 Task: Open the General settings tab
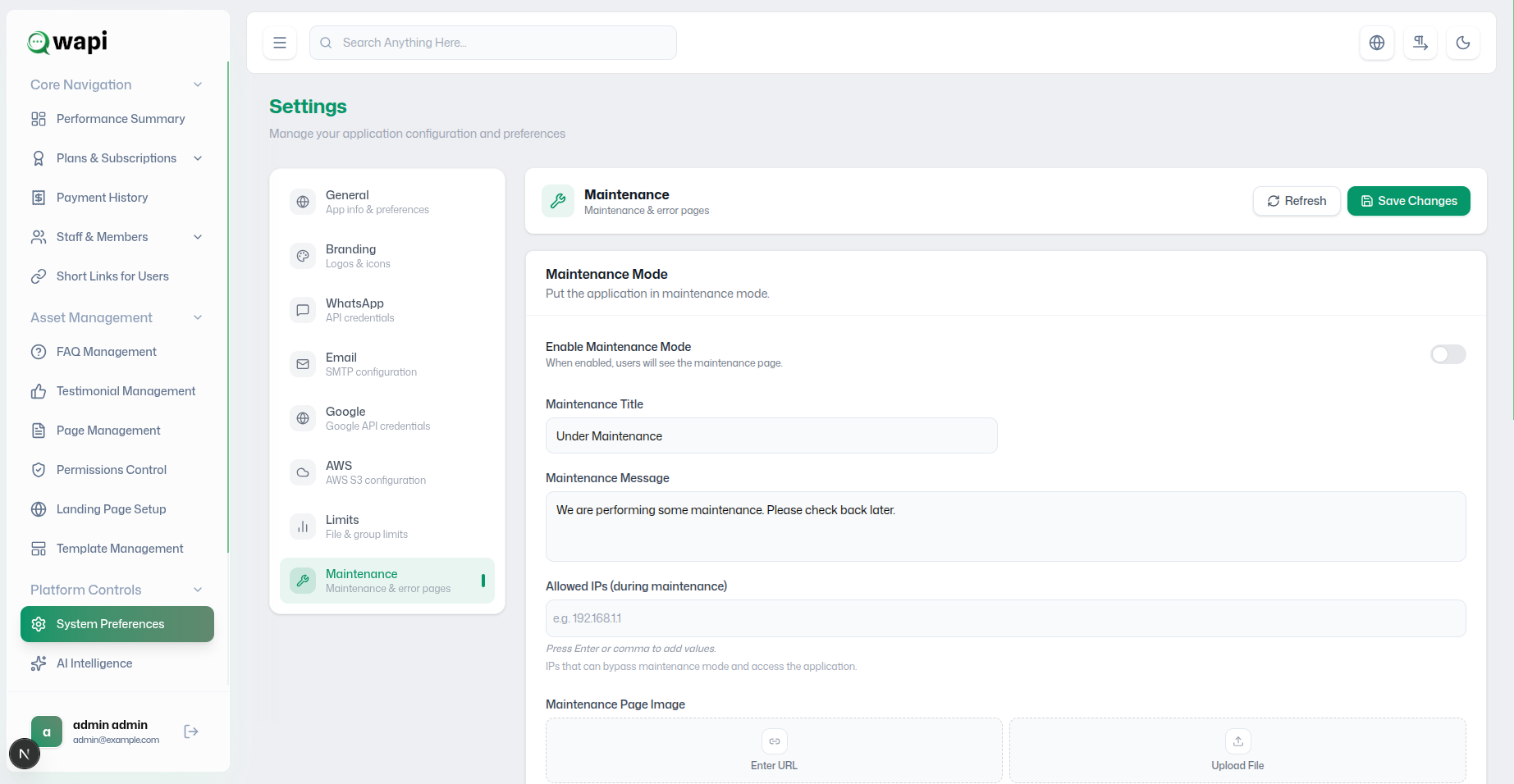point(387,202)
